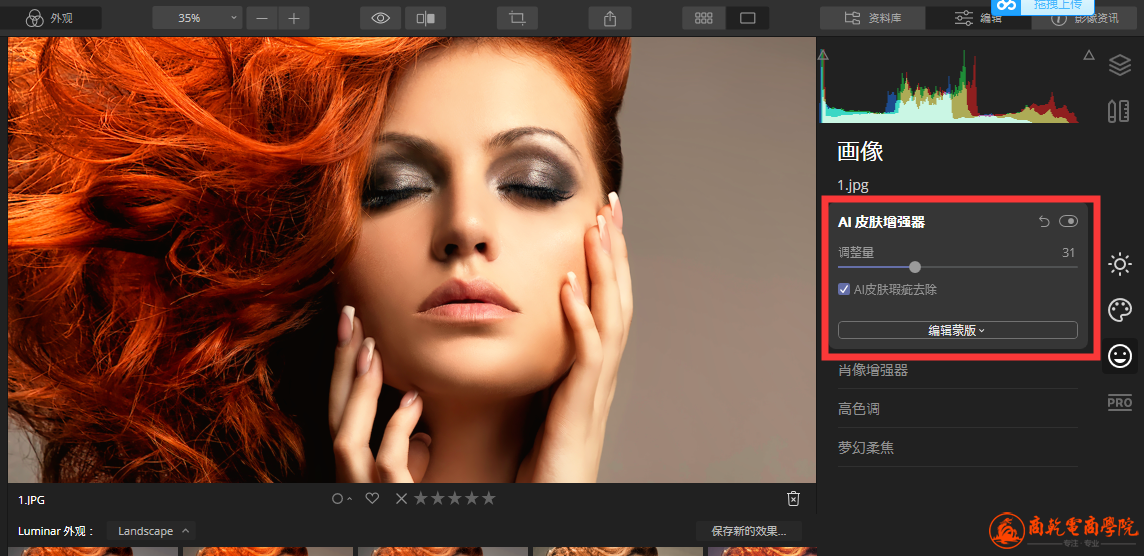The width and height of the screenshot is (1144, 556).
Task: Toggle the AI 皮肤增强器 on/off switch
Action: pos(1068,222)
